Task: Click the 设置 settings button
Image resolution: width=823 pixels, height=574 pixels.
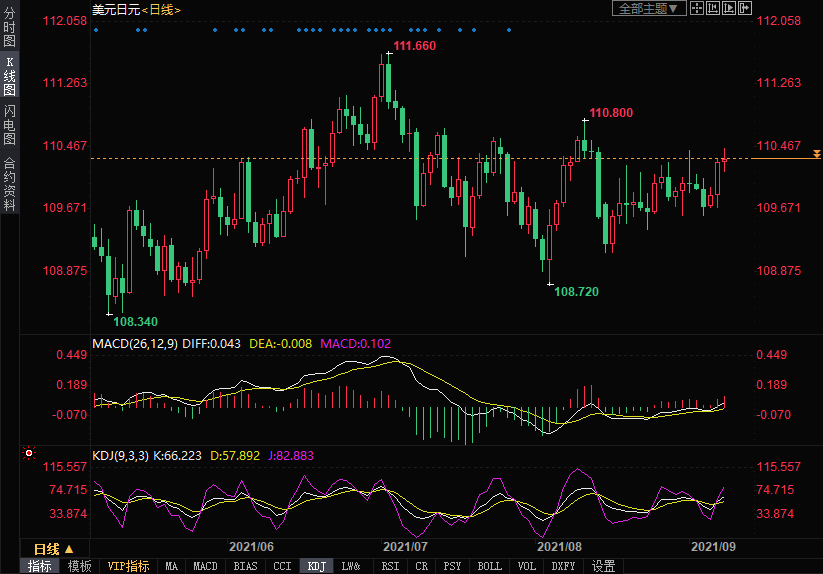Action: (x=603, y=566)
